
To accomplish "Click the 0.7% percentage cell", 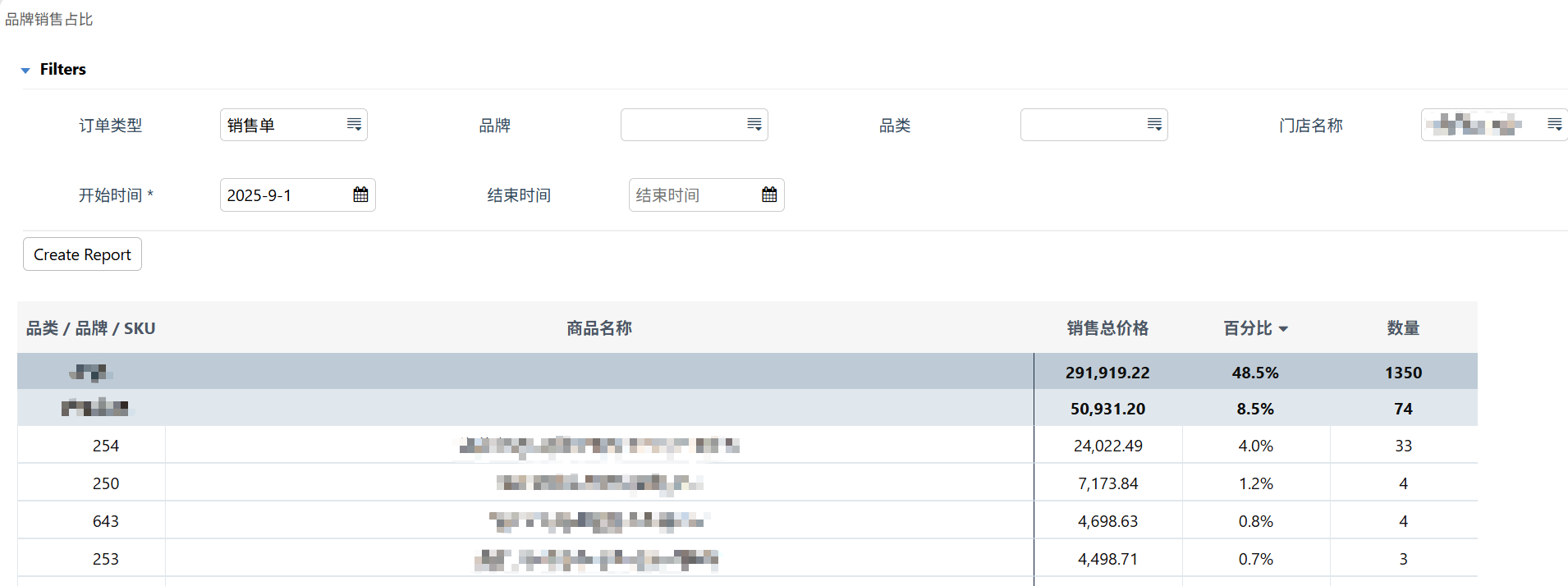I will point(1255,559).
